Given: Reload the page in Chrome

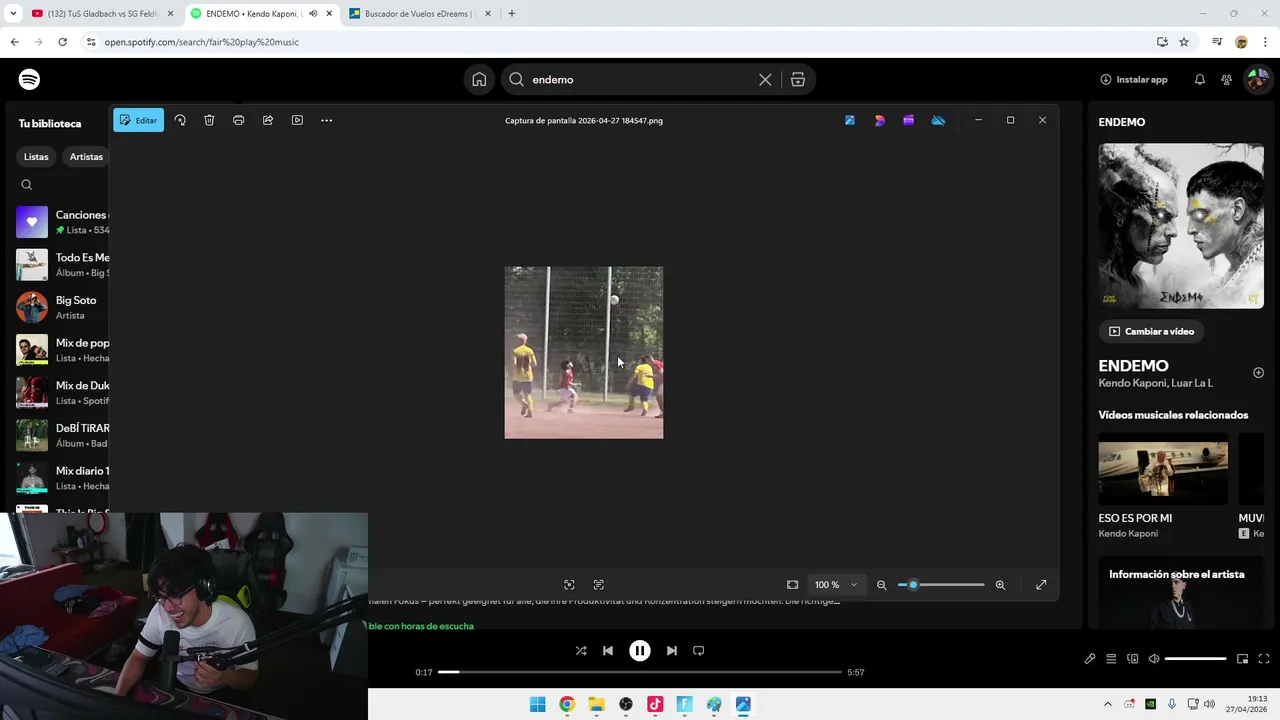Looking at the screenshot, I should [x=62, y=42].
